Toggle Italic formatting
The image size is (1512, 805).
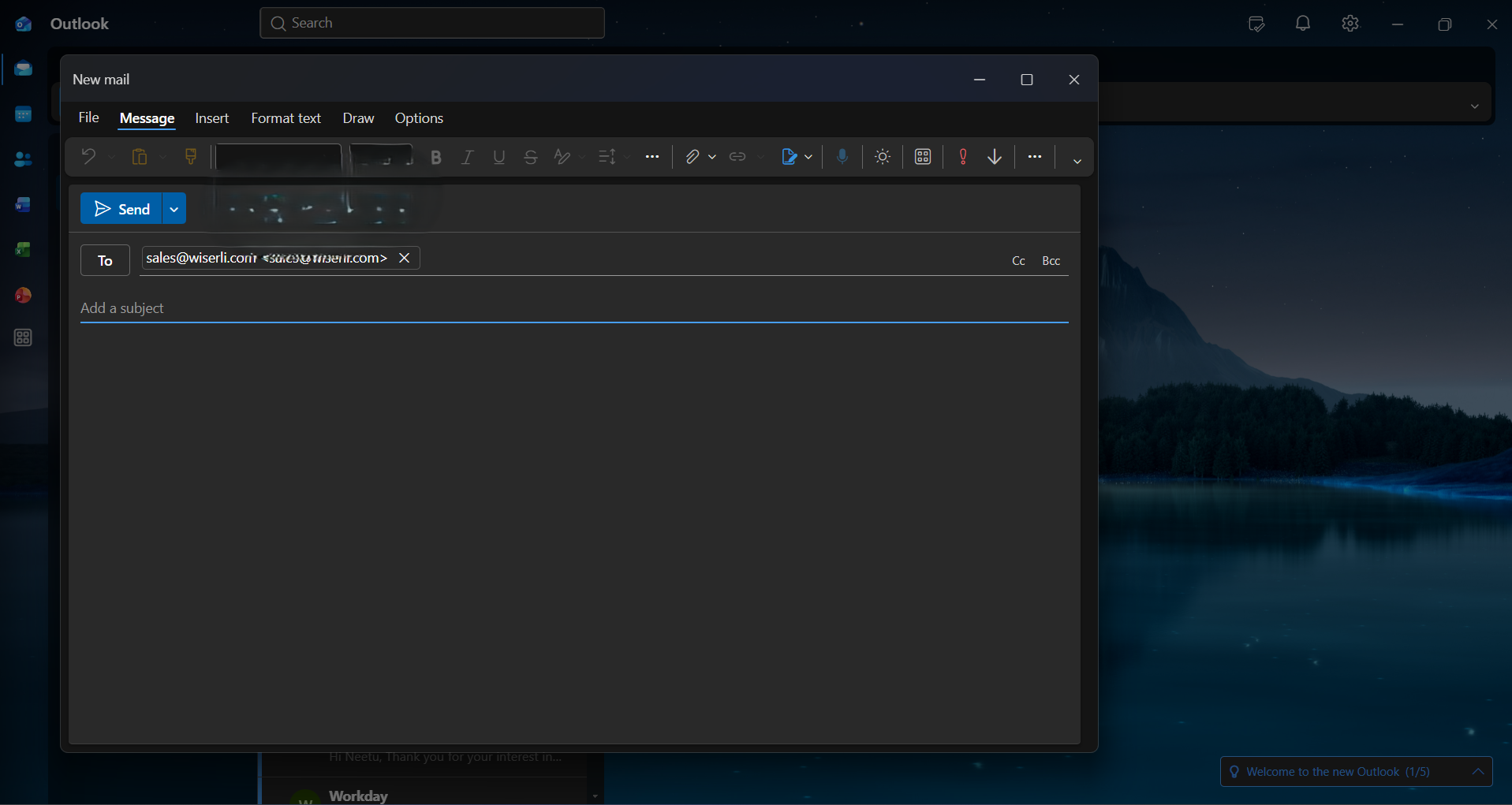pyautogui.click(x=467, y=157)
